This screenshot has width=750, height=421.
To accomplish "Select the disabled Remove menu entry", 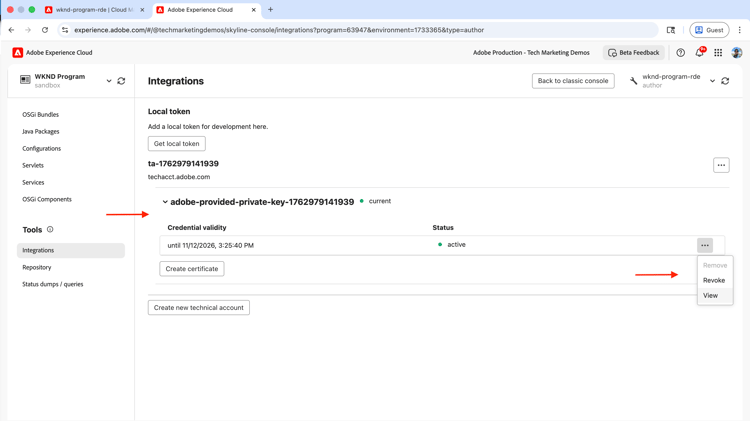I will pos(715,266).
